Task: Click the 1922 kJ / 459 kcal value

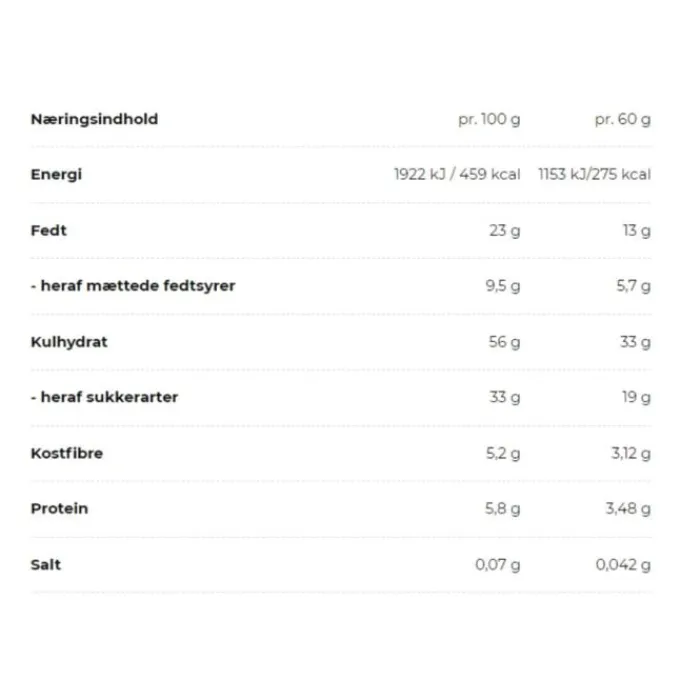Action: pos(457,174)
